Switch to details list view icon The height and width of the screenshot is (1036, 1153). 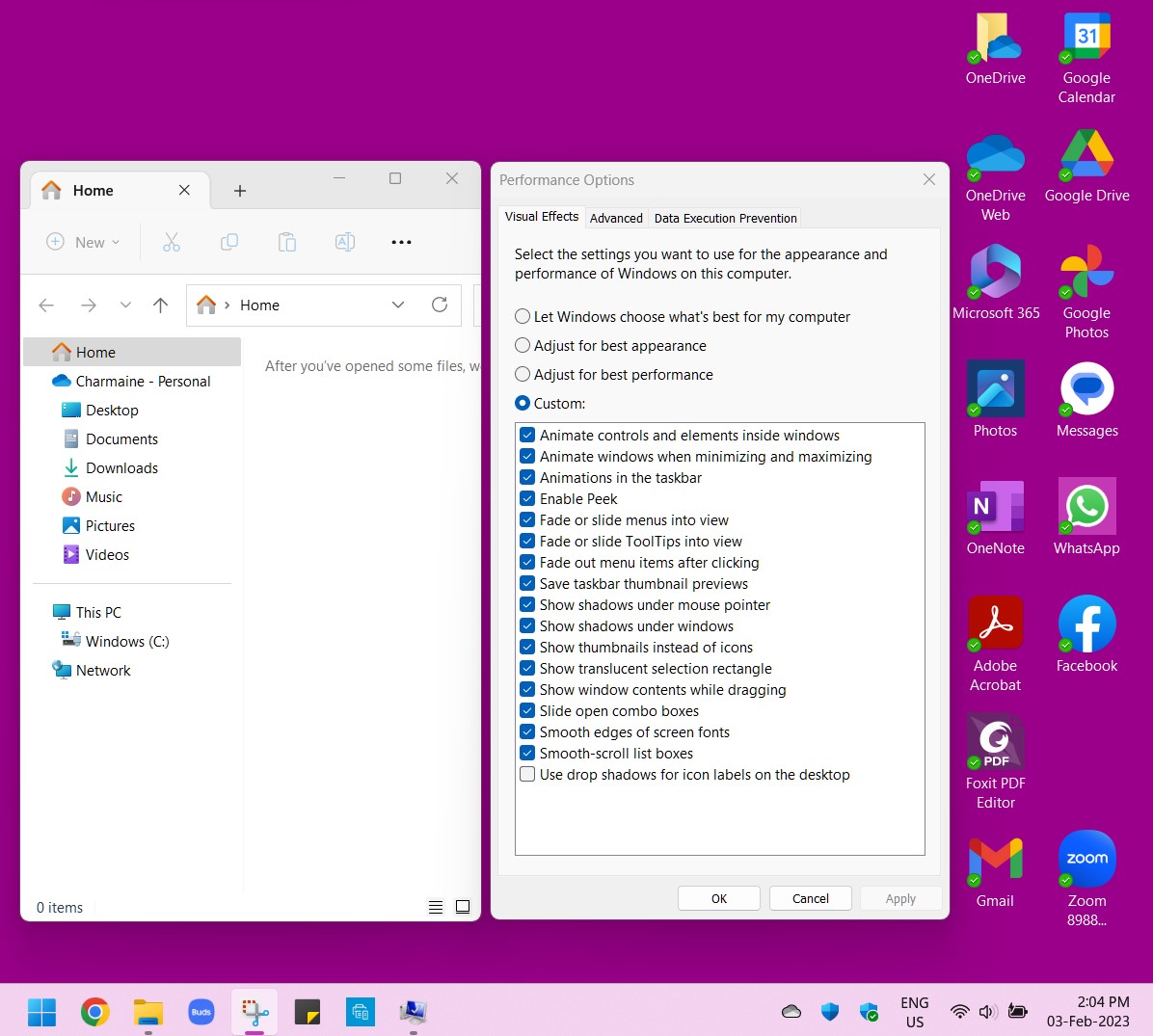click(436, 907)
